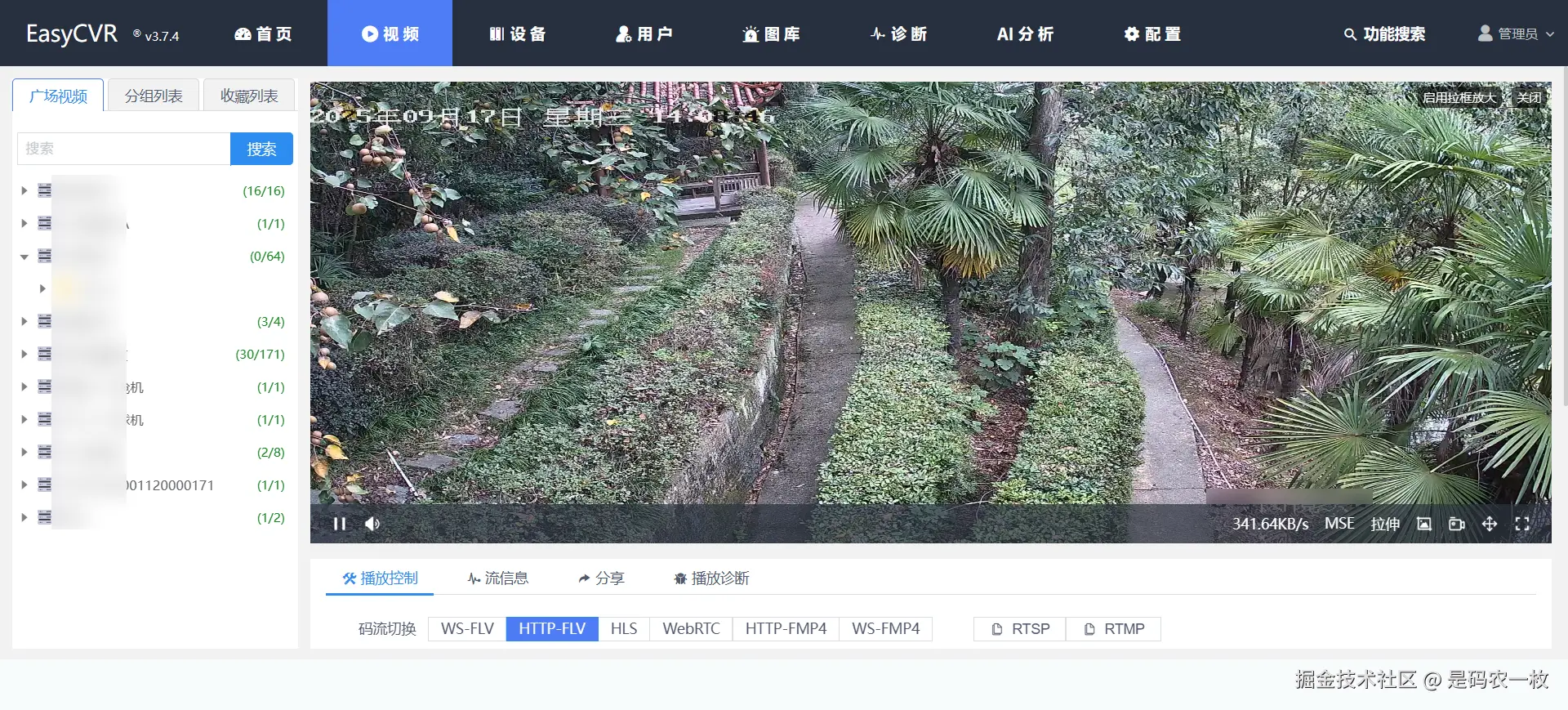Screen dimensions: 1568x710
Task: Click the blue 搜索 button
Action: 261,149
